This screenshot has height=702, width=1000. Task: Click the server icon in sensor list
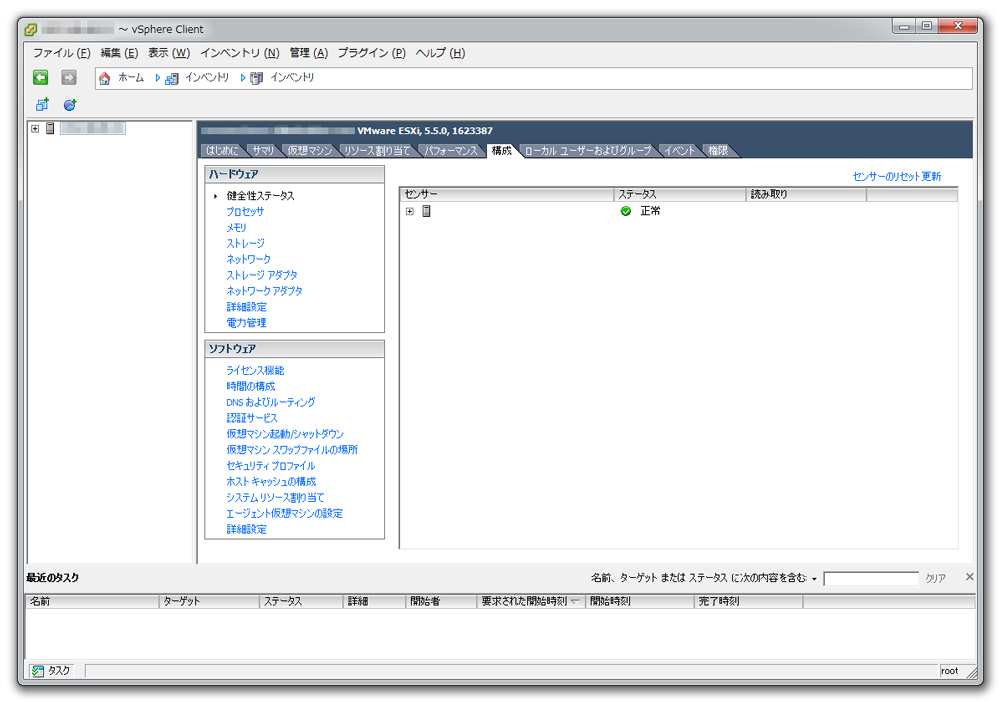pyautogui.click(x=427, y=211)
